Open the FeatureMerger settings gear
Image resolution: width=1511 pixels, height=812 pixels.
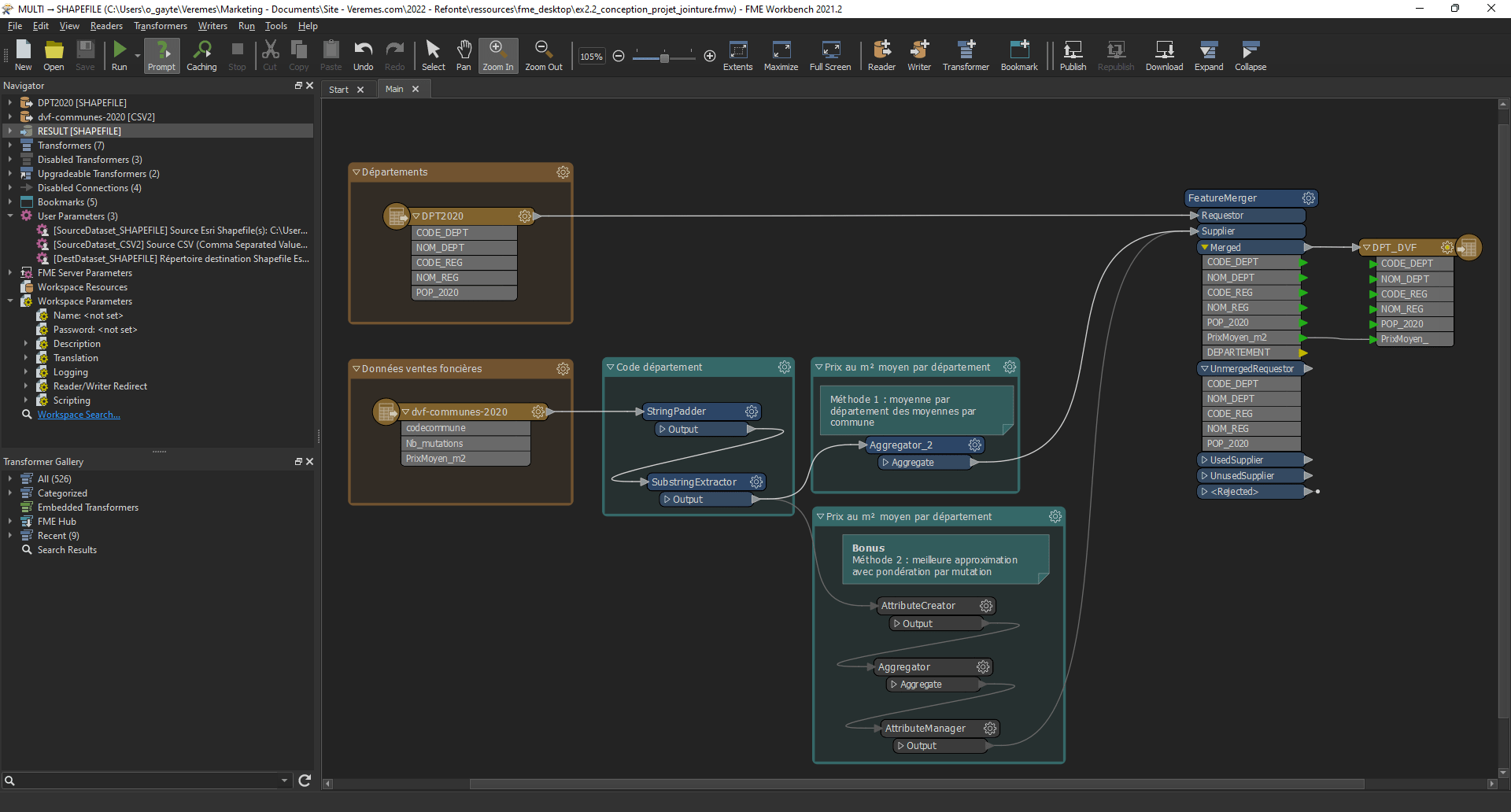(1308, 198)
